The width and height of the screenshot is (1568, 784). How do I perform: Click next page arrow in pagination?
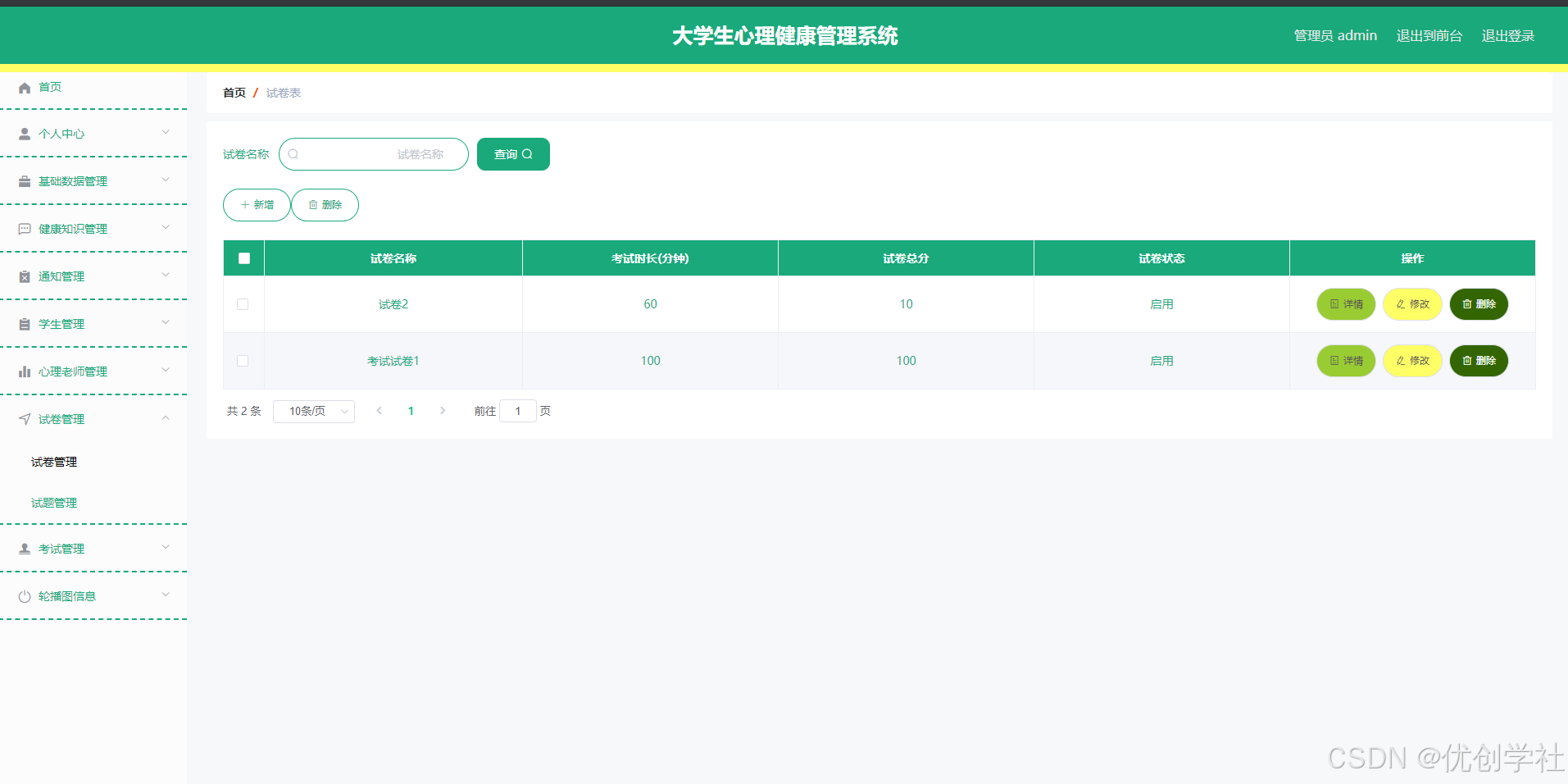coord(443,411)
